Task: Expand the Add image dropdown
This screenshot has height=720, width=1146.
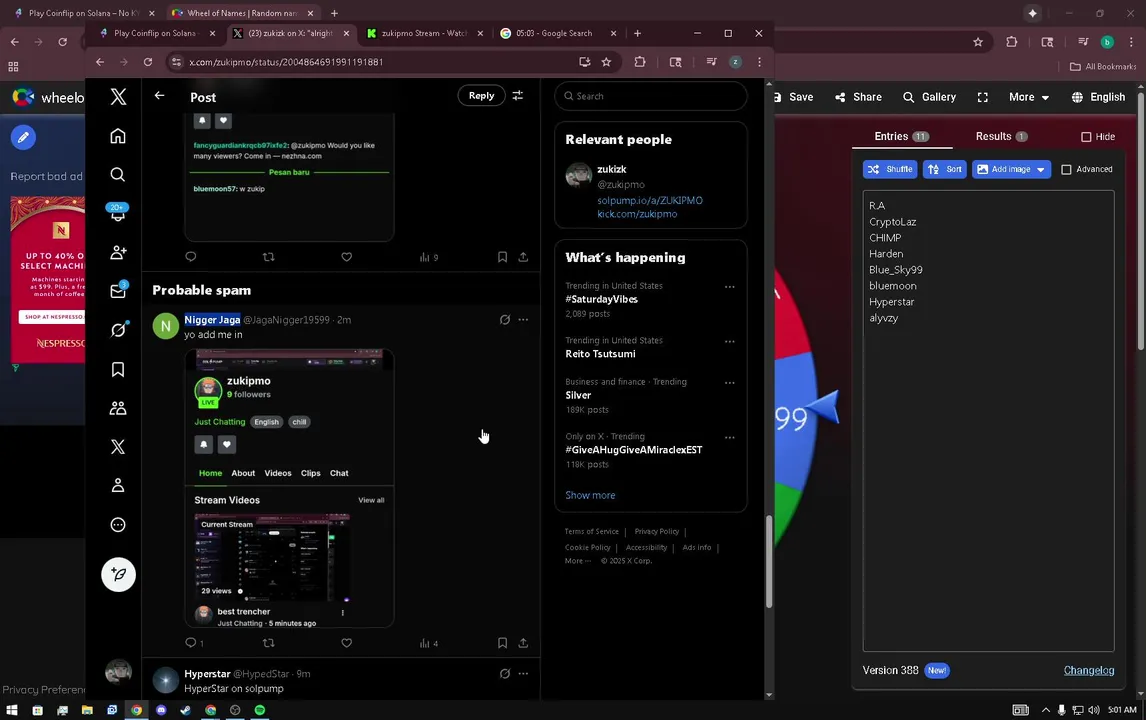Action: coord(1041,170)
